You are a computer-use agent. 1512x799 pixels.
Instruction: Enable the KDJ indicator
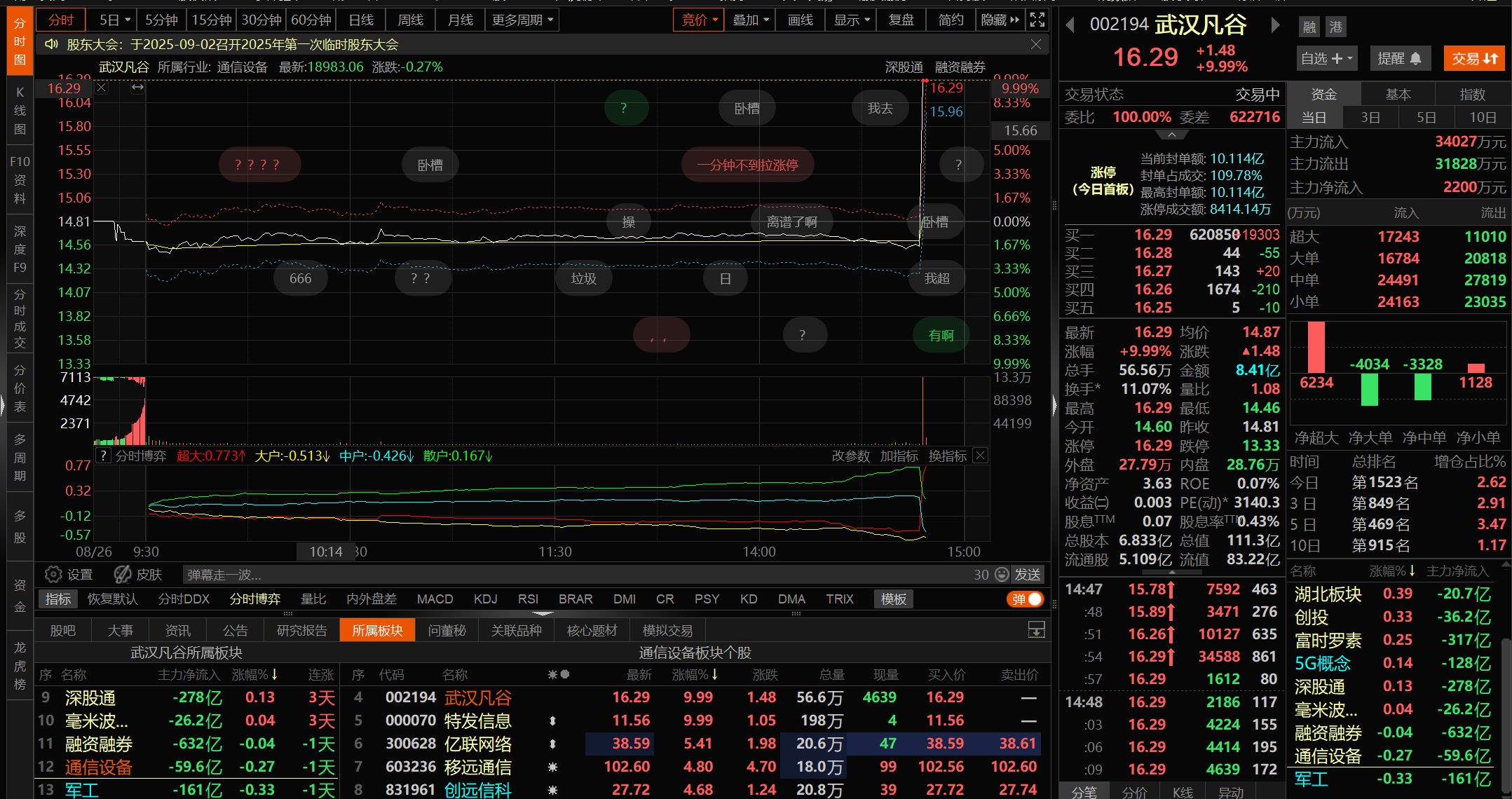tap(485, 599)
